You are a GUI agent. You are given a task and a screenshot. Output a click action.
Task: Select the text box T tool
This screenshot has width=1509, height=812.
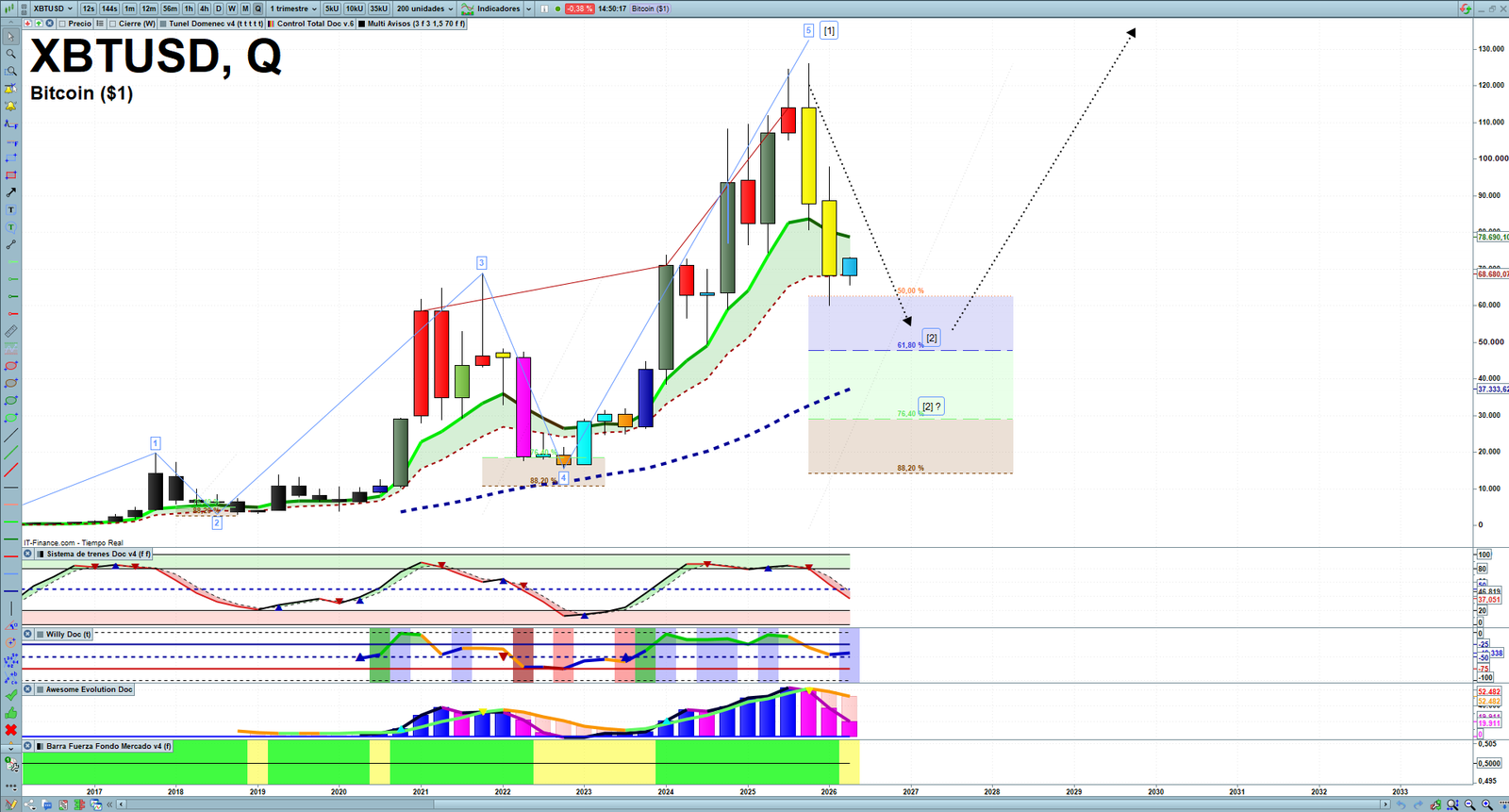tap(10, 210)
